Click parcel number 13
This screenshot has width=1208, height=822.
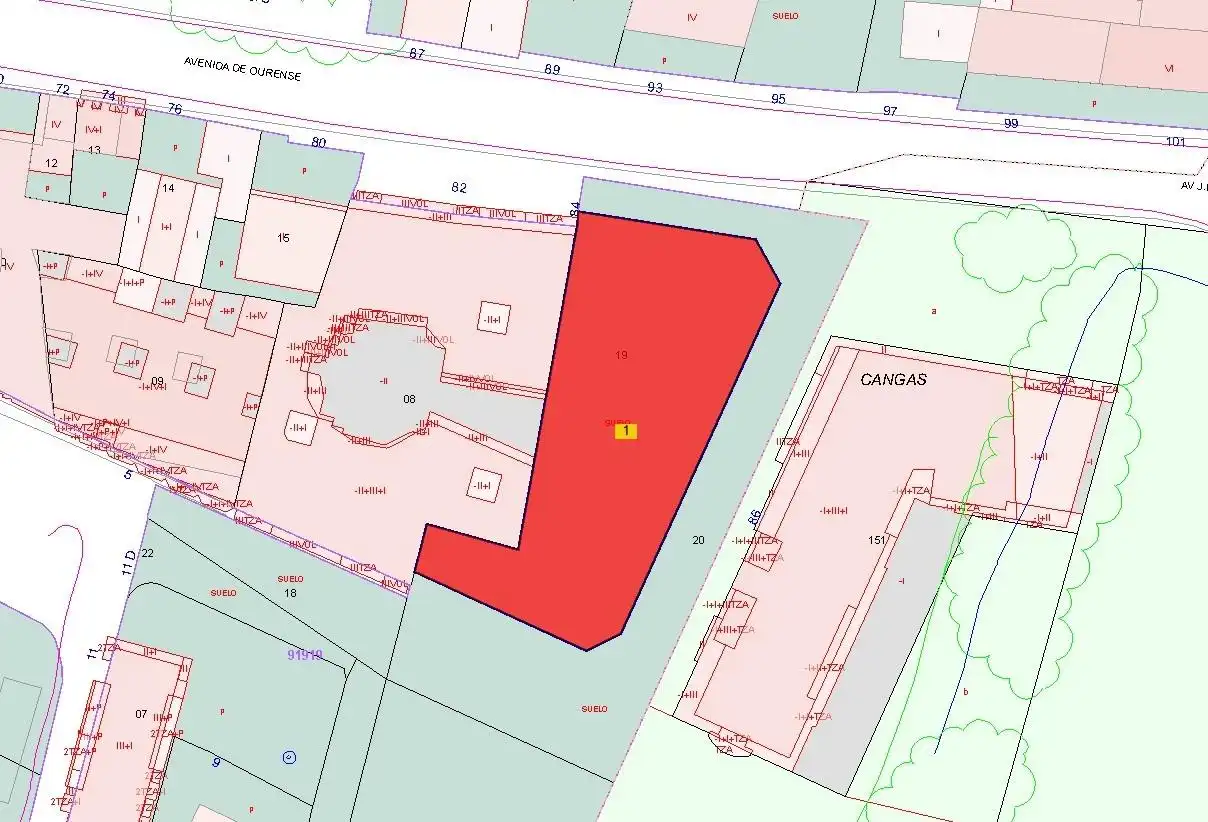[95, 150]
